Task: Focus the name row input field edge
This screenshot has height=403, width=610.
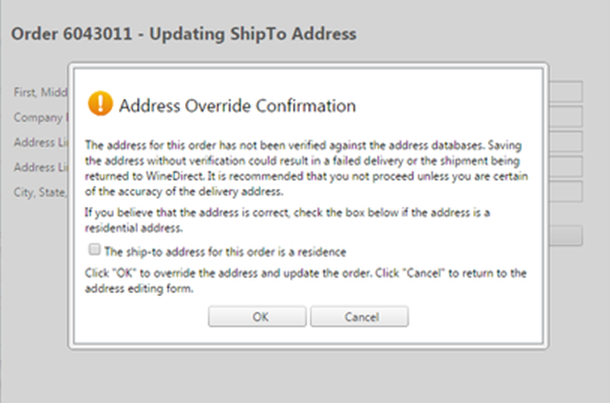Action: pos(566,91)
